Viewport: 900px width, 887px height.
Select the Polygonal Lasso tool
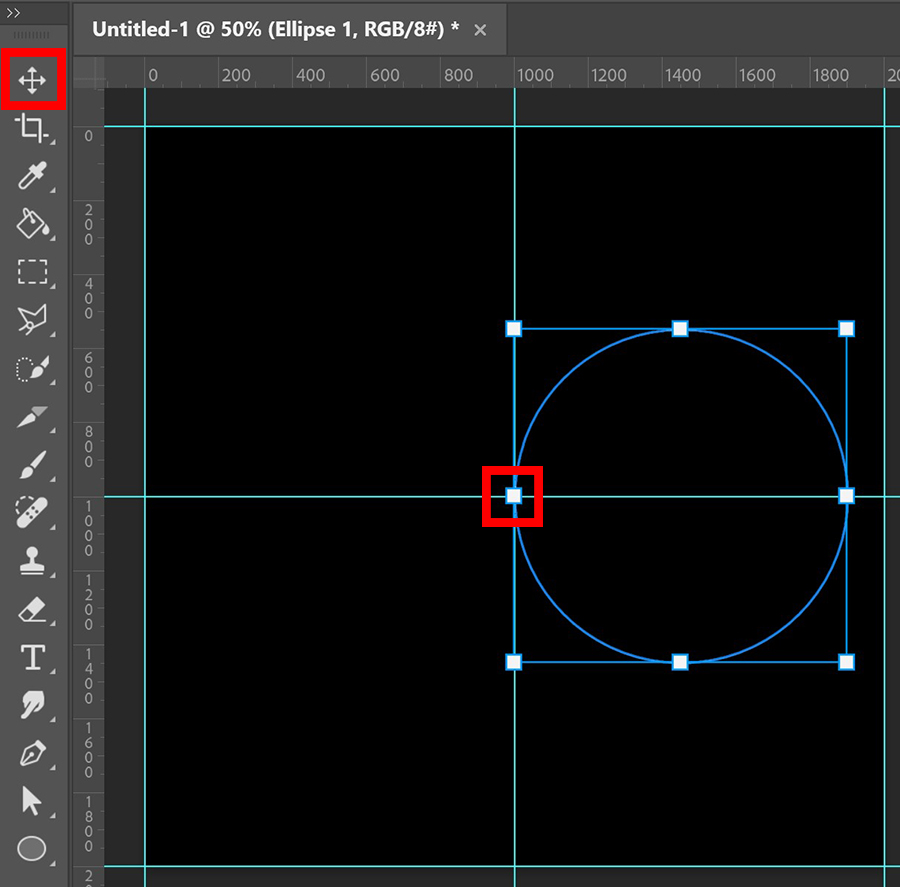[x=32, y=320]
